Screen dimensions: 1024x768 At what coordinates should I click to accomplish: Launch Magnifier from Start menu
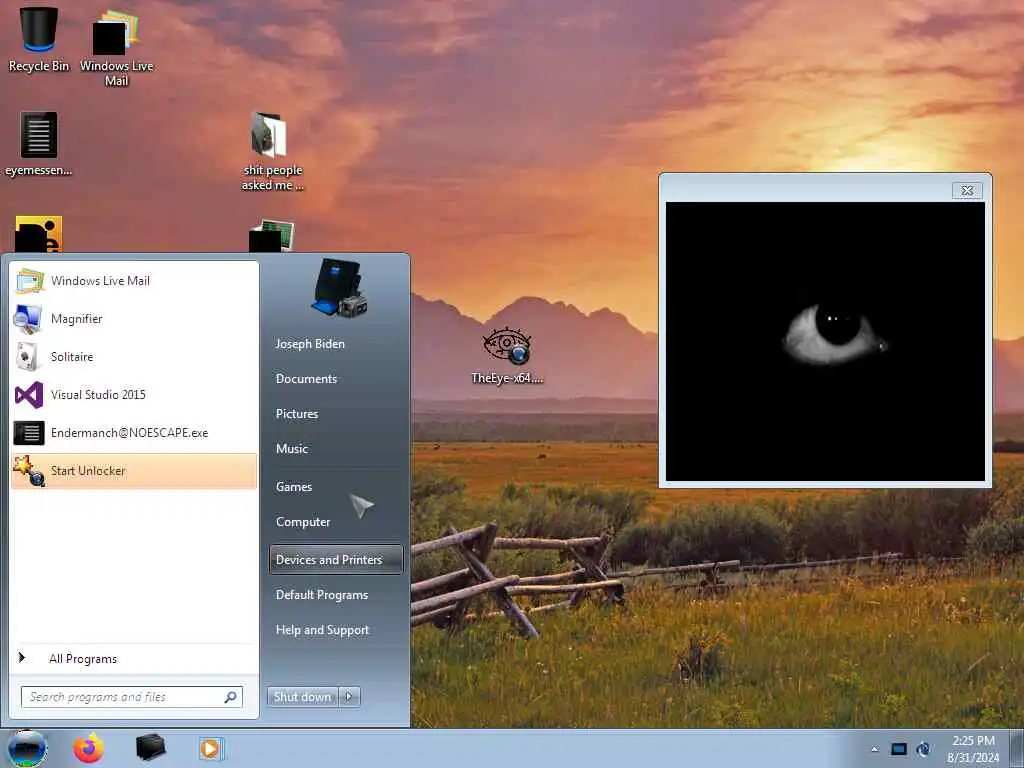[134, 319]
